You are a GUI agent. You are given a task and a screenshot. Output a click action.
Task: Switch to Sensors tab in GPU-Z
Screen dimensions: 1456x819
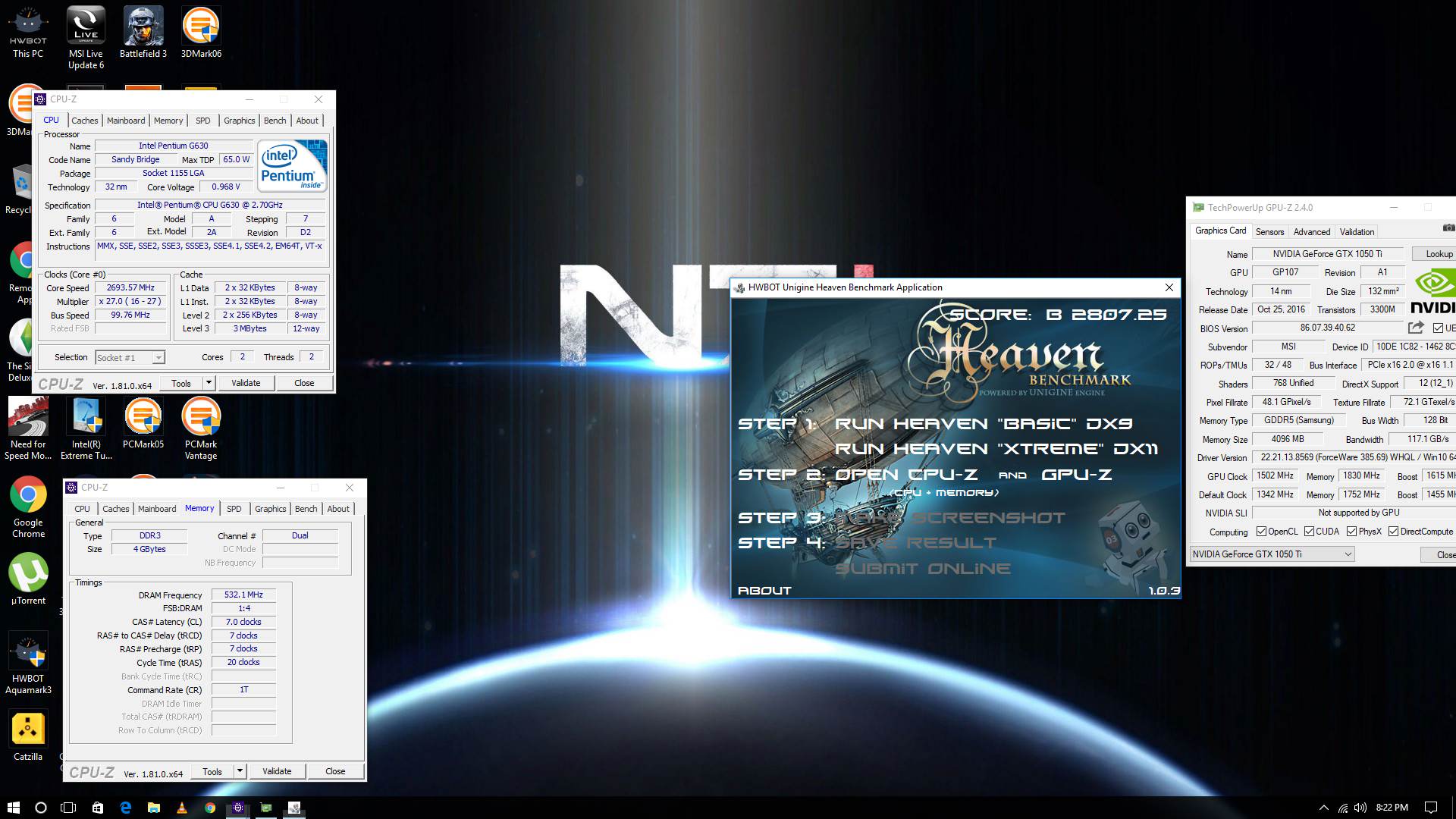tap(1269, 232)
